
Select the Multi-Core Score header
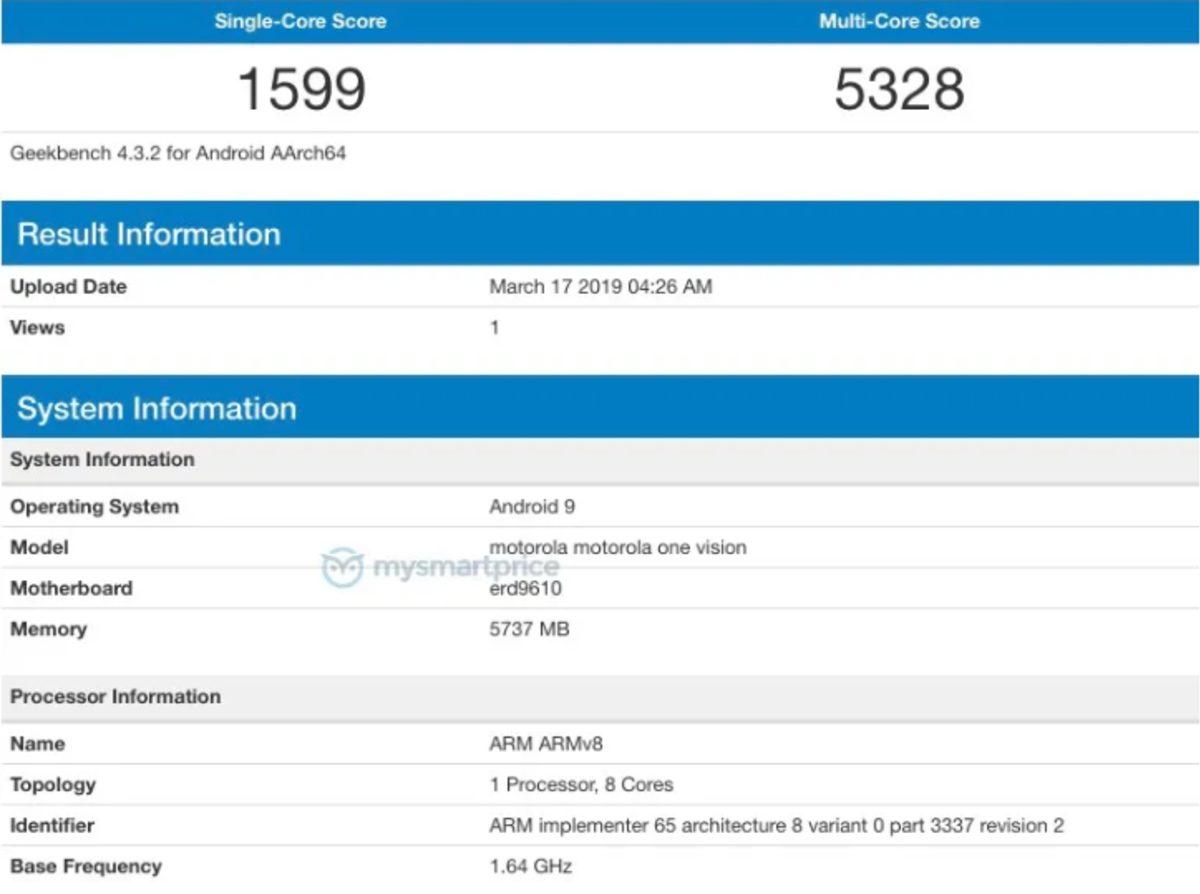pos(898,21)
